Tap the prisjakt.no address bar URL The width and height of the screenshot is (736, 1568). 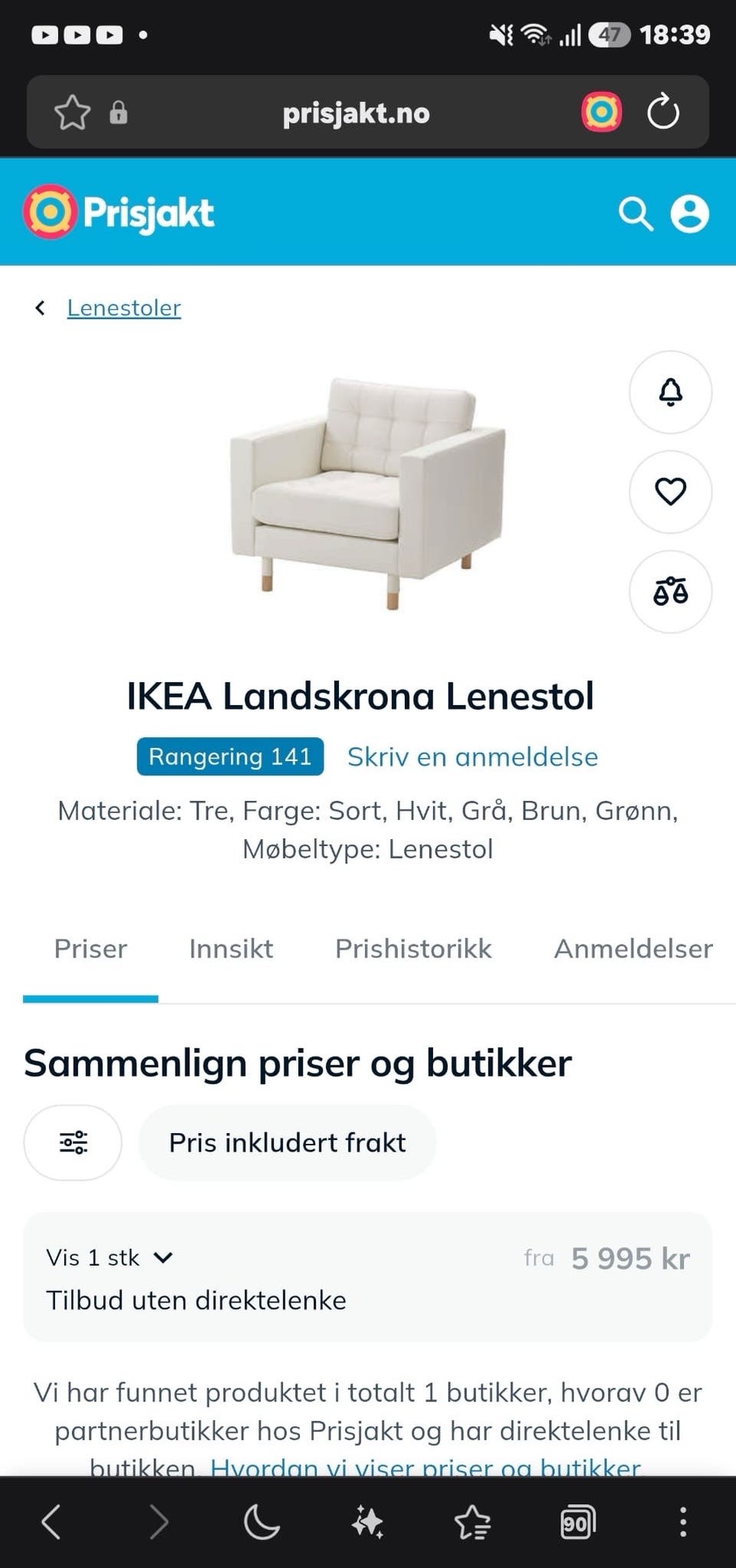pyautogui.click(x=356, y=114)
